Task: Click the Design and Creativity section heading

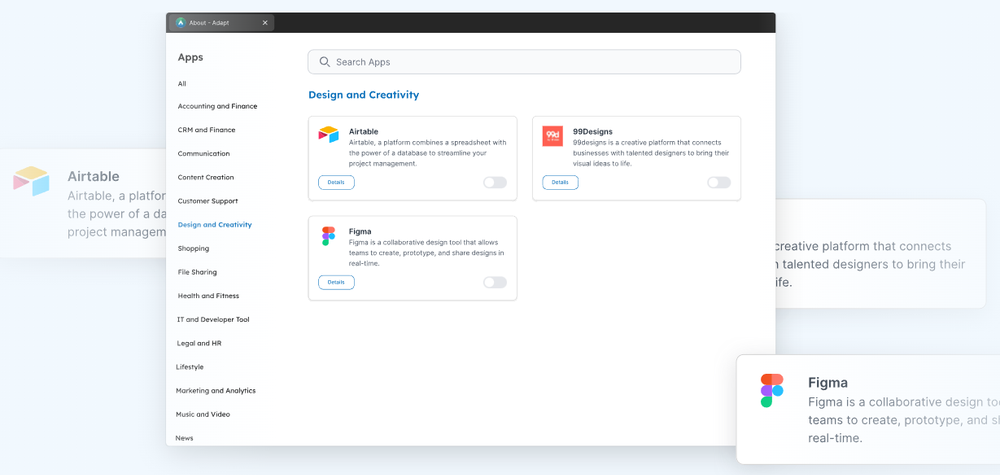Action: coord(364,95)
